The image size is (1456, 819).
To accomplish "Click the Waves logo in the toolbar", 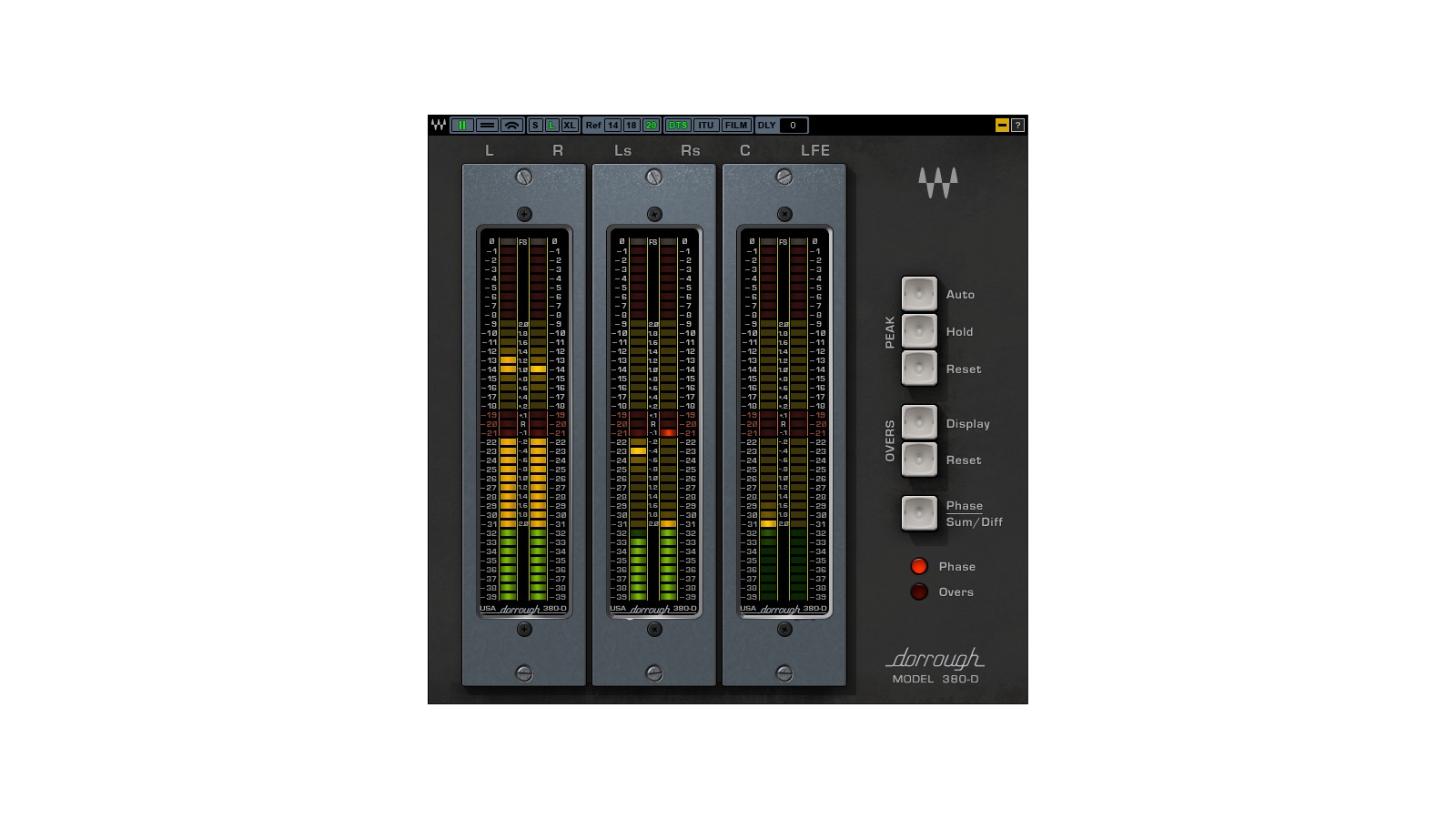I will (x=439, y=126).
